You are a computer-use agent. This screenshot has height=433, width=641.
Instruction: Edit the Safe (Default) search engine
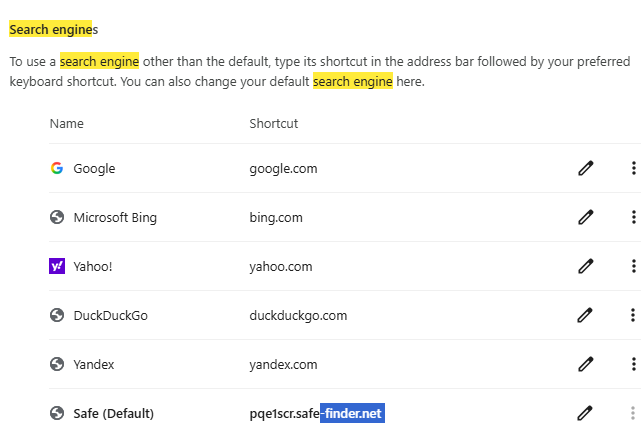pos(586,413)
